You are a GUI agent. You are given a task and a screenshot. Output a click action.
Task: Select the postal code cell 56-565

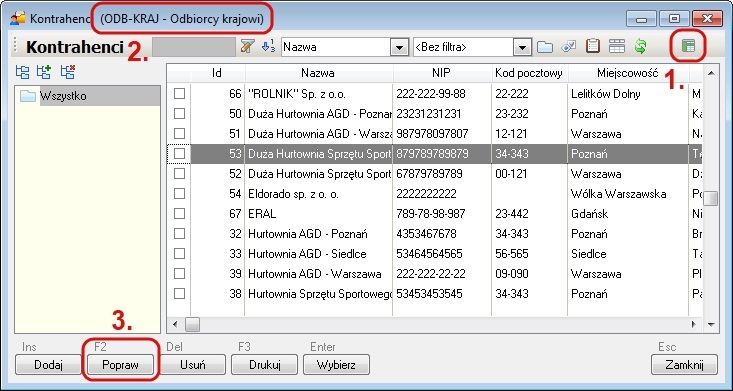[x=529, y=253]
